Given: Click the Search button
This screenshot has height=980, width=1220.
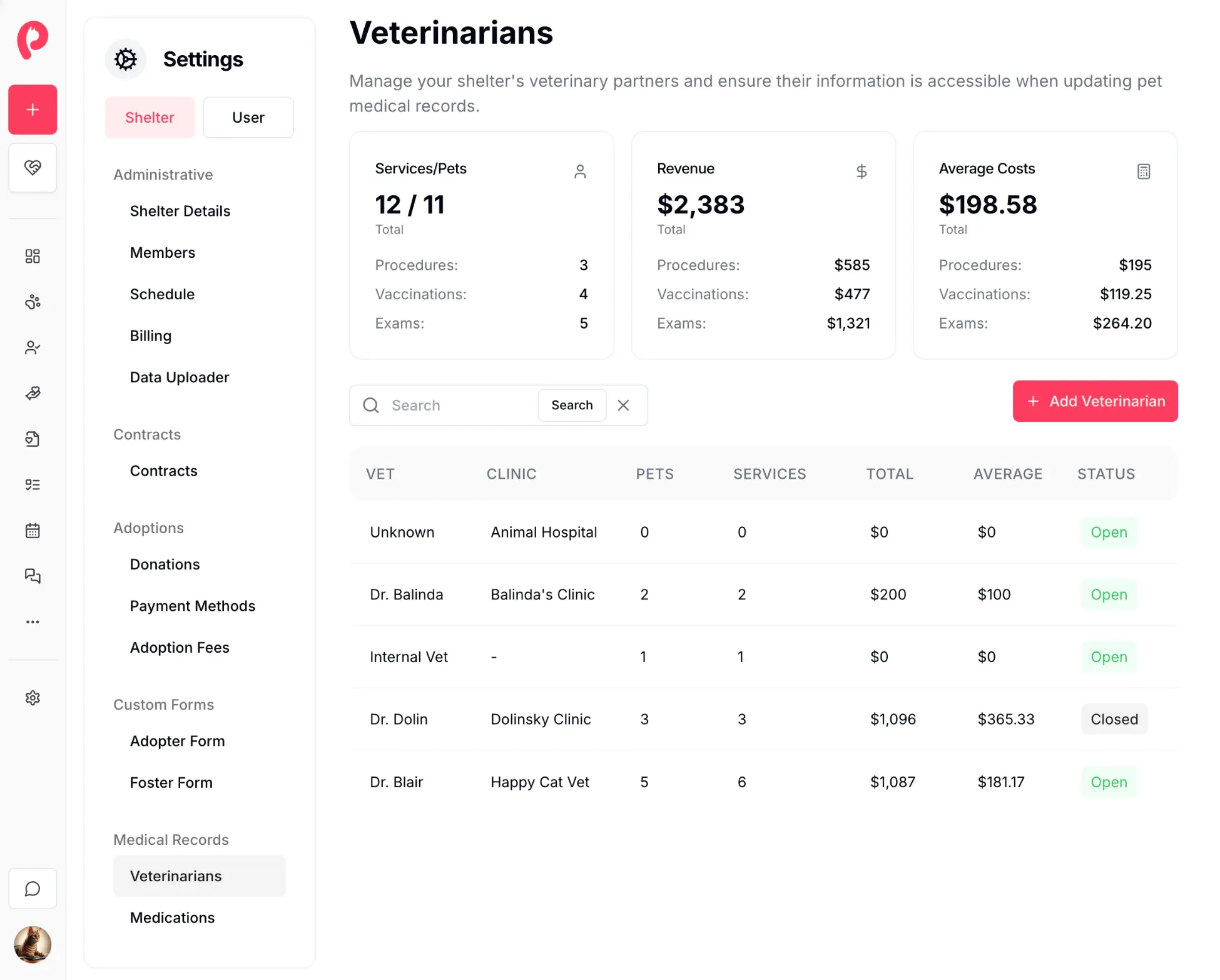Looking at the screenshot, I should coord(572,406).
